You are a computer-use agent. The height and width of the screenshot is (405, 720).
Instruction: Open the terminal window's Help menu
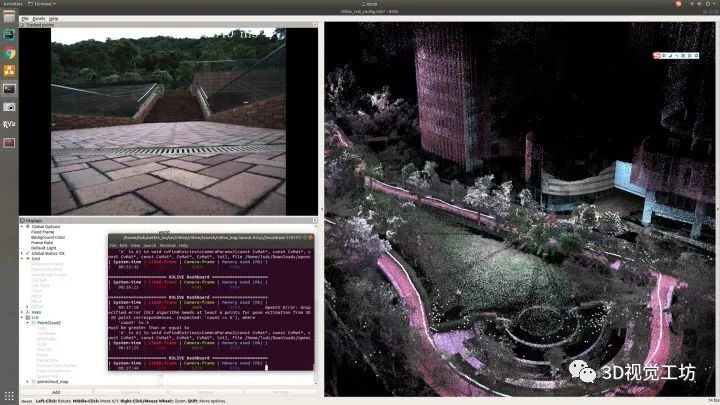pyautogui.click(x=183, y=246)
